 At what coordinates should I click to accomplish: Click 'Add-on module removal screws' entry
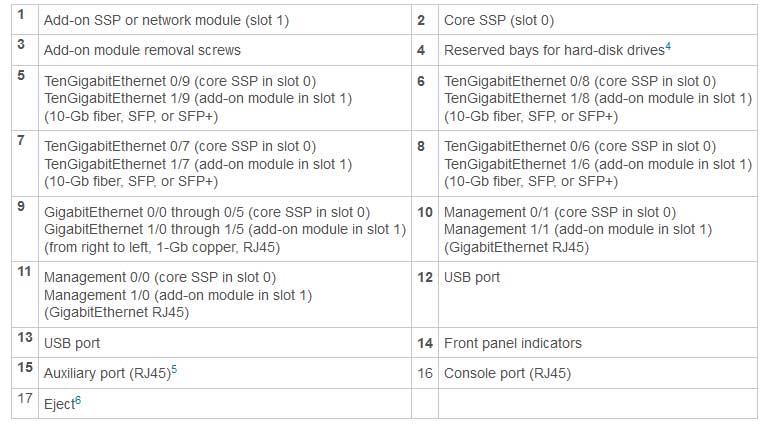click(142, 50)
